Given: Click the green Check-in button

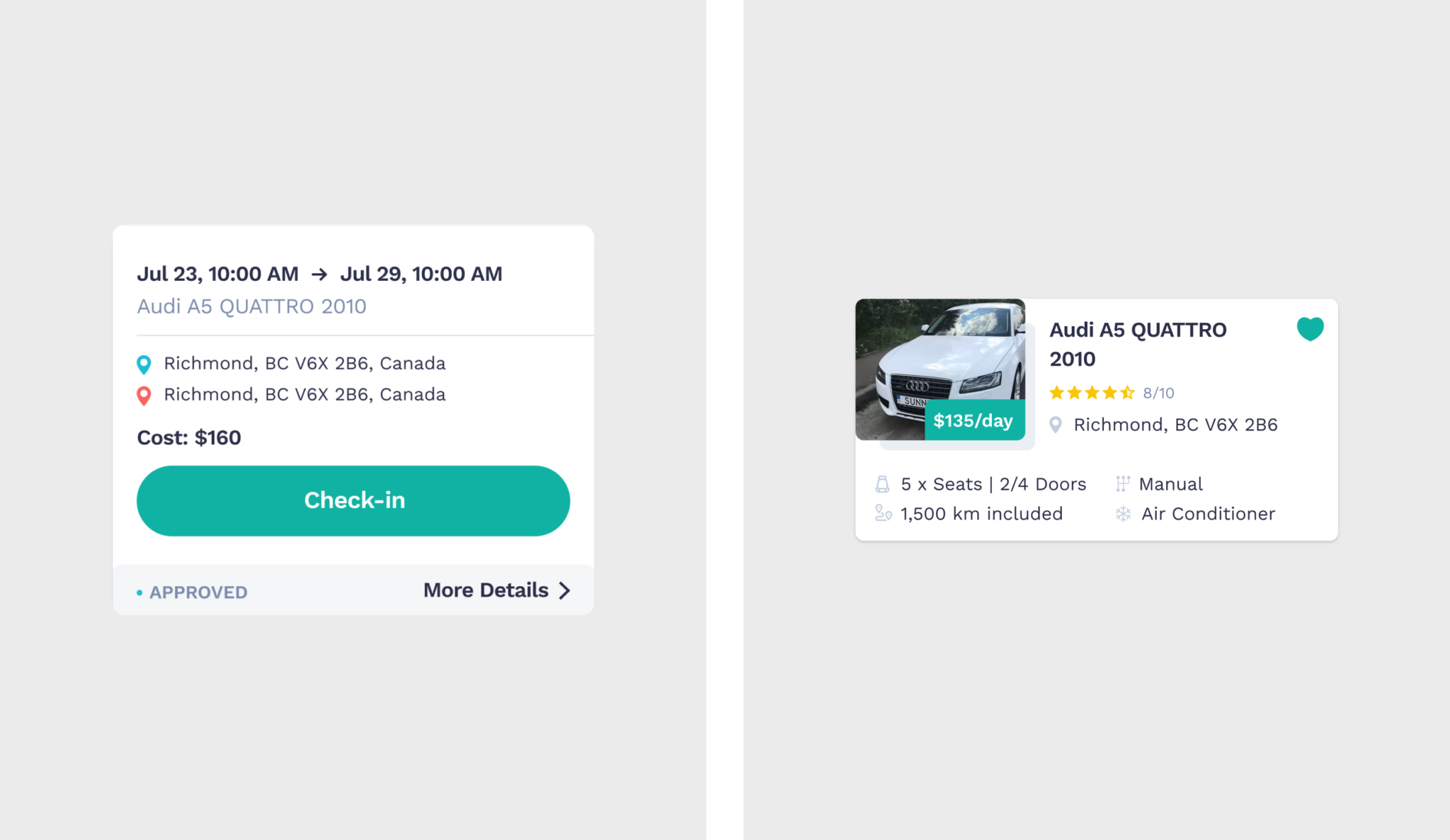Looking at the screenshot, I should pyautogui.click(x=353, y=500).
